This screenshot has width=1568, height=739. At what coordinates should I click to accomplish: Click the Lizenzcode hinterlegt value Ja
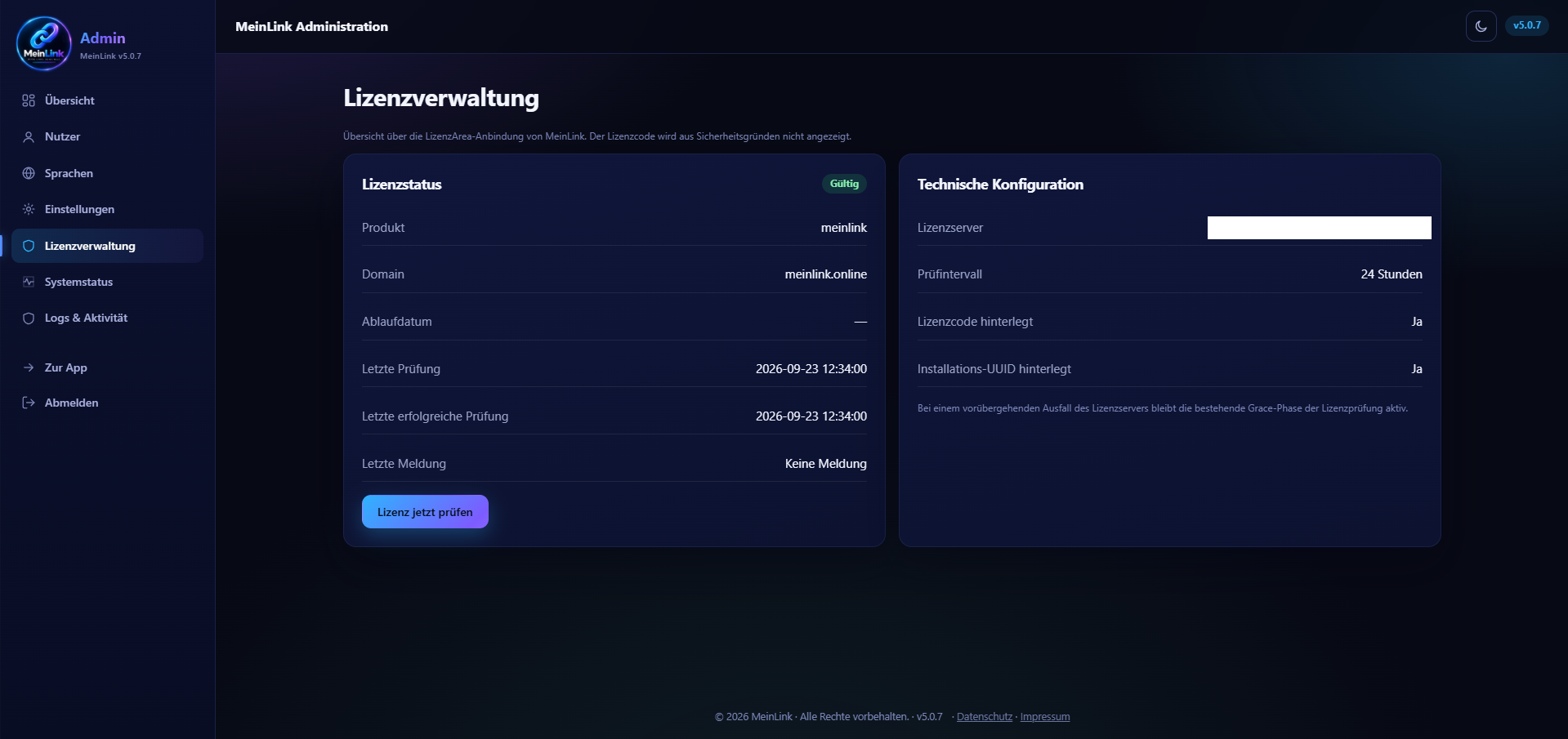point(1417,322)
